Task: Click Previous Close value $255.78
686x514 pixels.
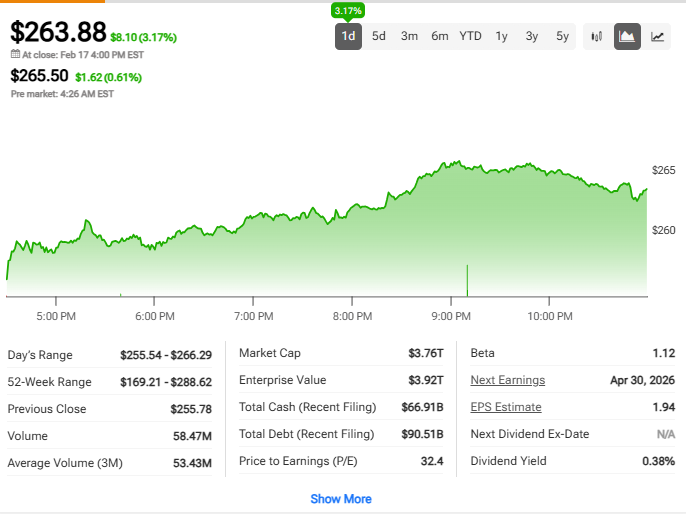Action: [191, 409]
